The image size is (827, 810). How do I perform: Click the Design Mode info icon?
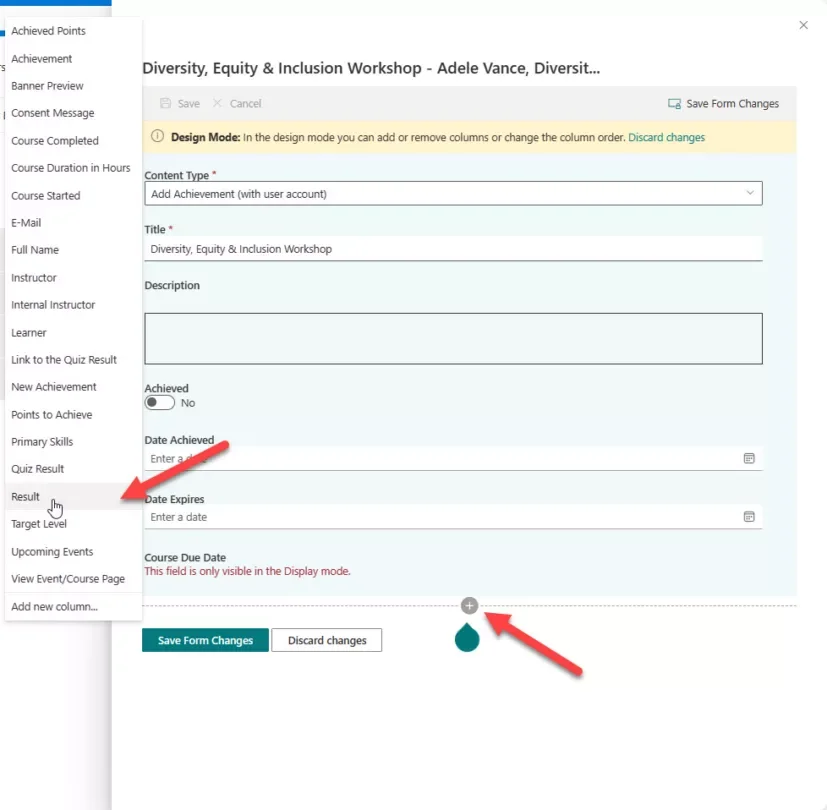click(157, 137)
